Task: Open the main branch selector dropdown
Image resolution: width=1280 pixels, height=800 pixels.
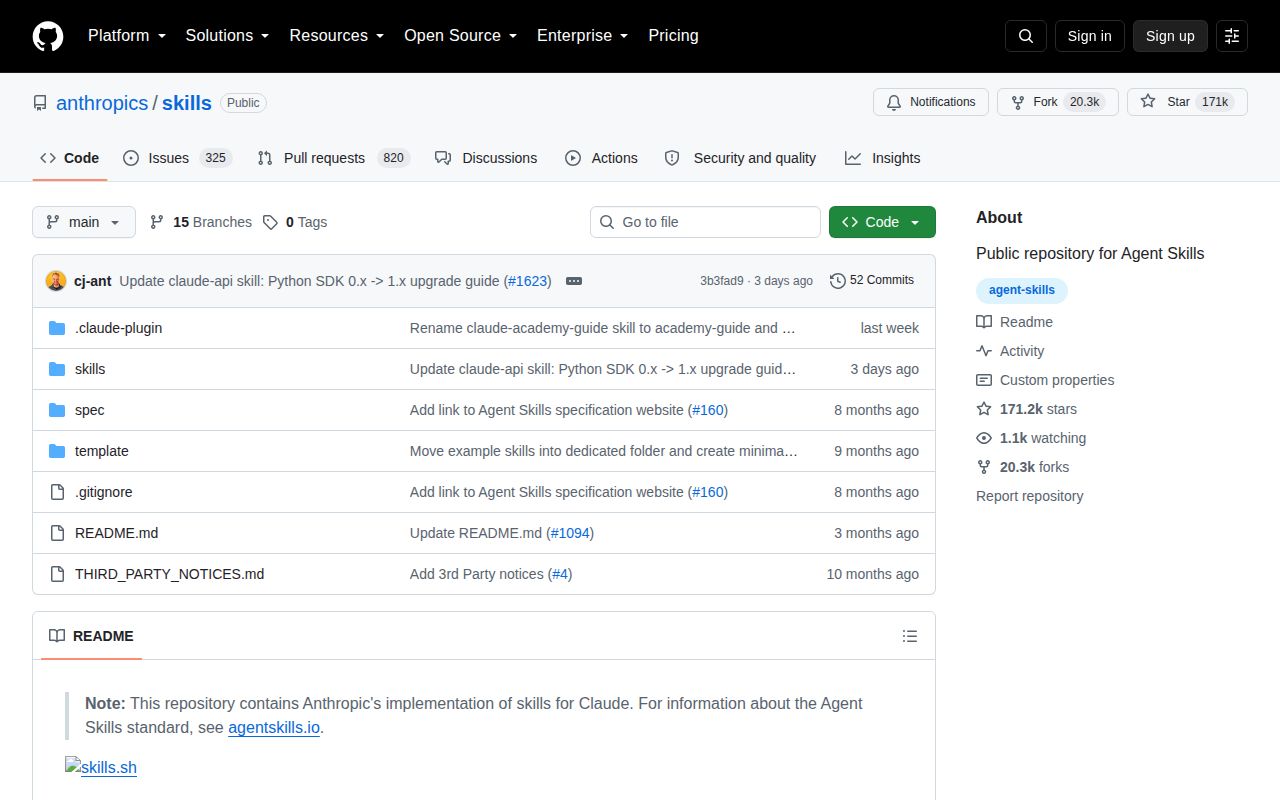Action: [x=84, y=222]
